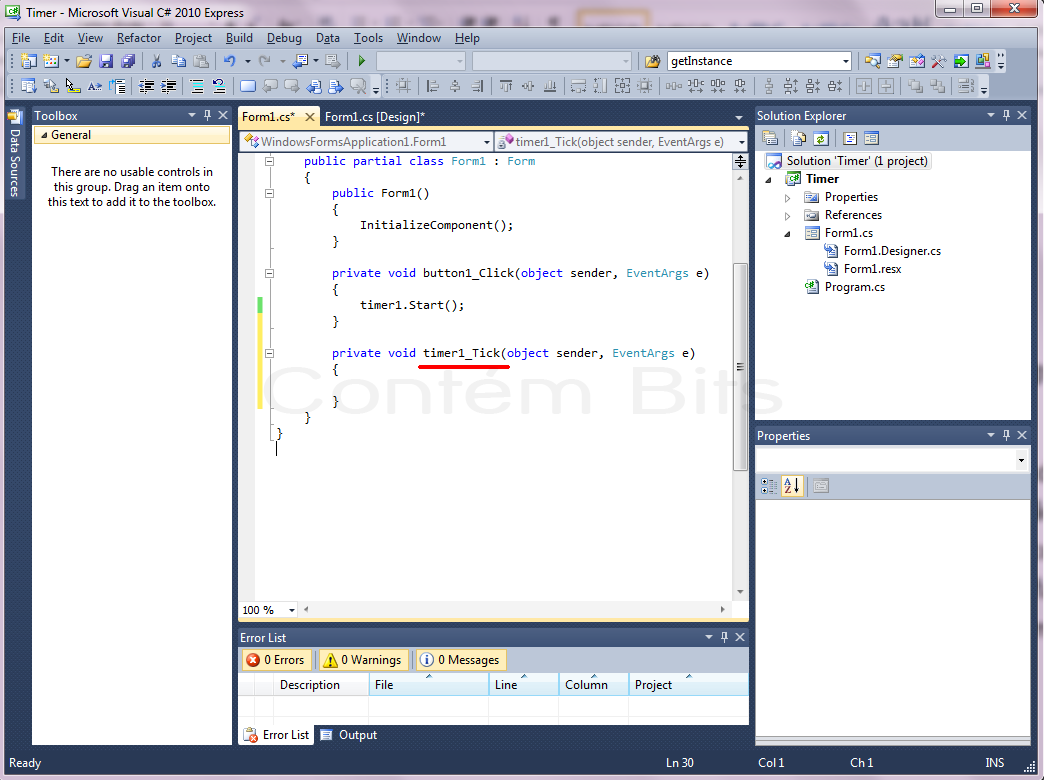Image resolution: width=1044 pixels, height=780 pixels.
Task: Toggle the 0 Errors filter button
Action: (276, 659)
